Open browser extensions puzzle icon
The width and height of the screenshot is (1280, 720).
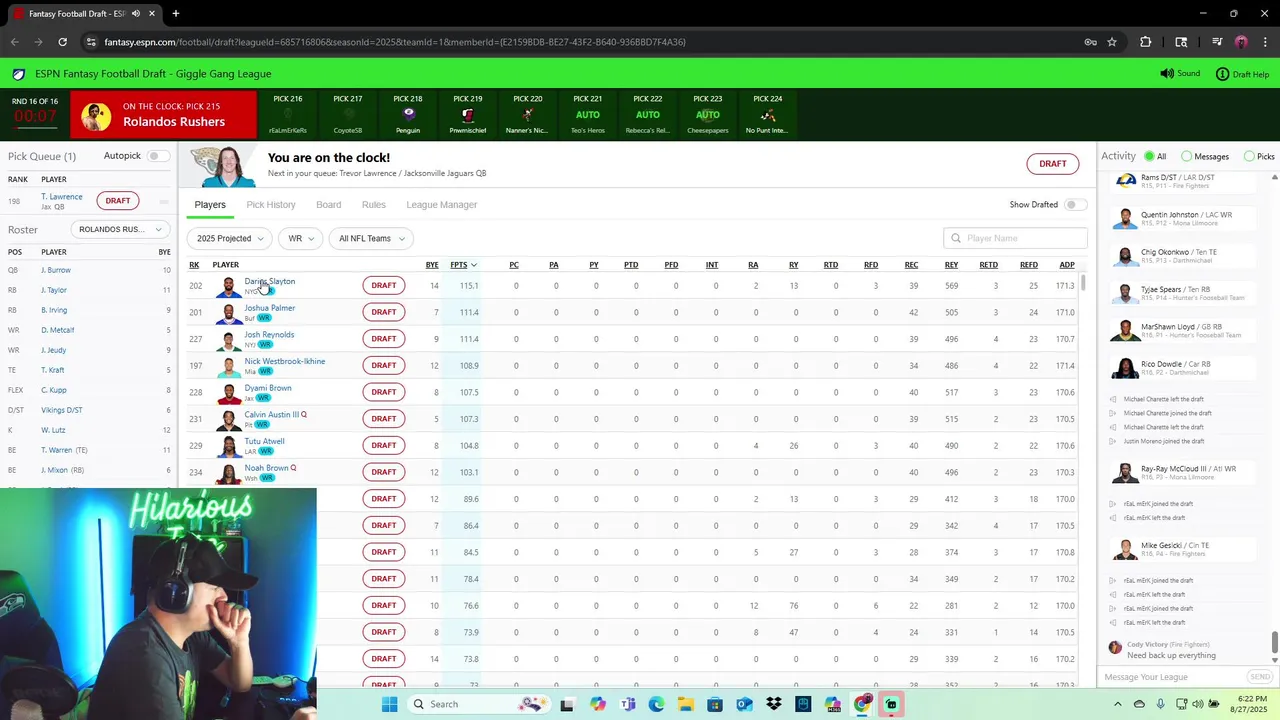tap(1146, 42)
